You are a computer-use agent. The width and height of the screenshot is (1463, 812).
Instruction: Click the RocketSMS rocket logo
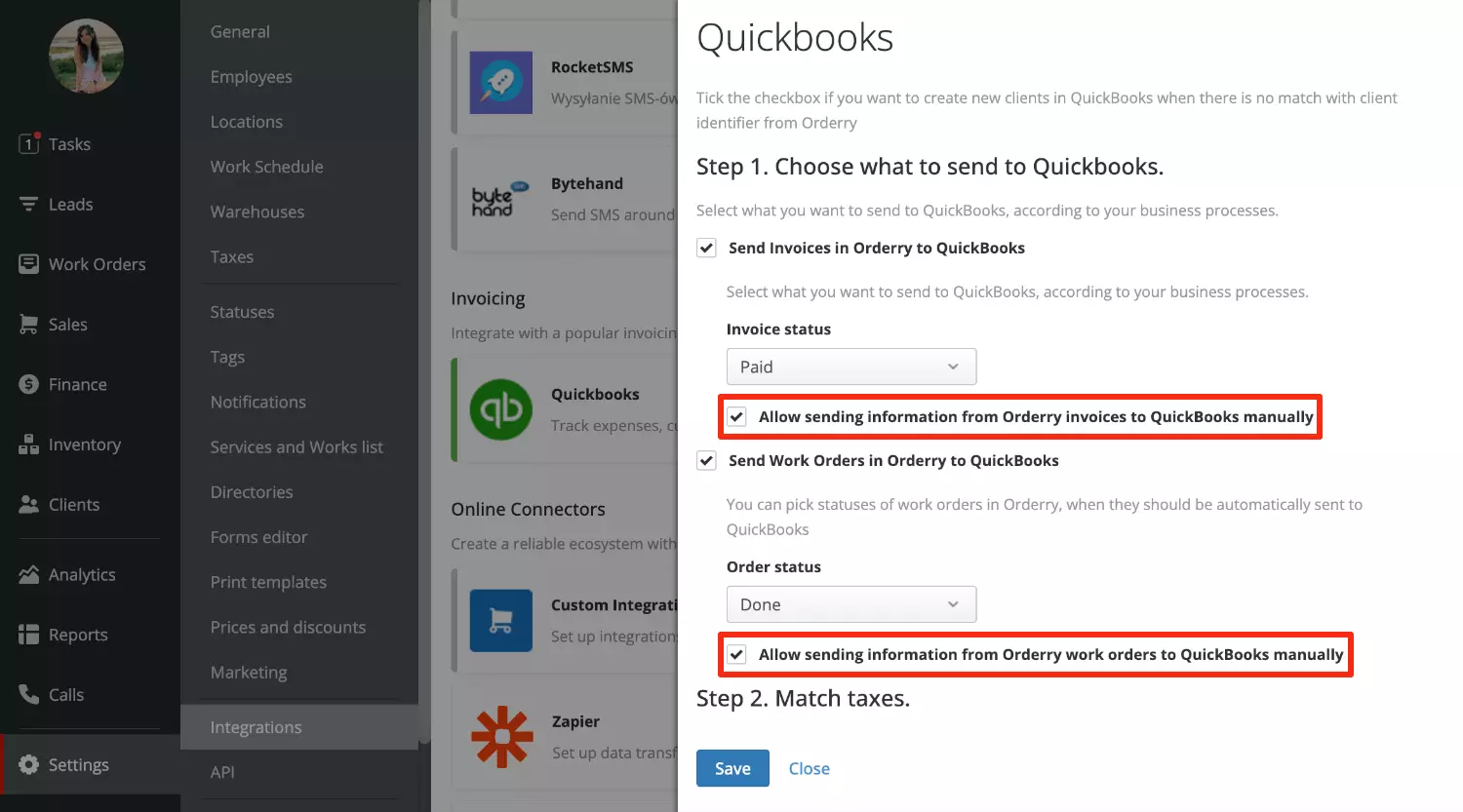[x=501, y=83]
